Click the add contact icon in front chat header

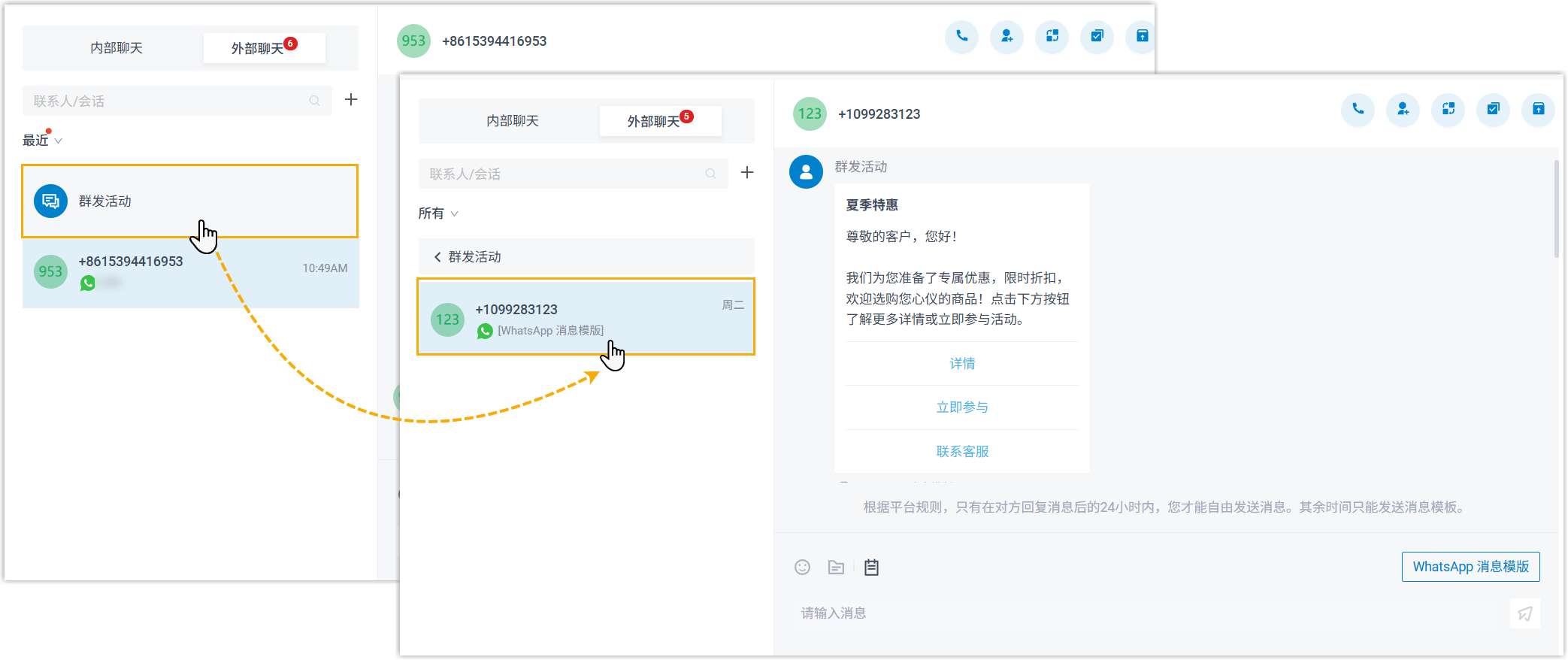click(1403, 110)
